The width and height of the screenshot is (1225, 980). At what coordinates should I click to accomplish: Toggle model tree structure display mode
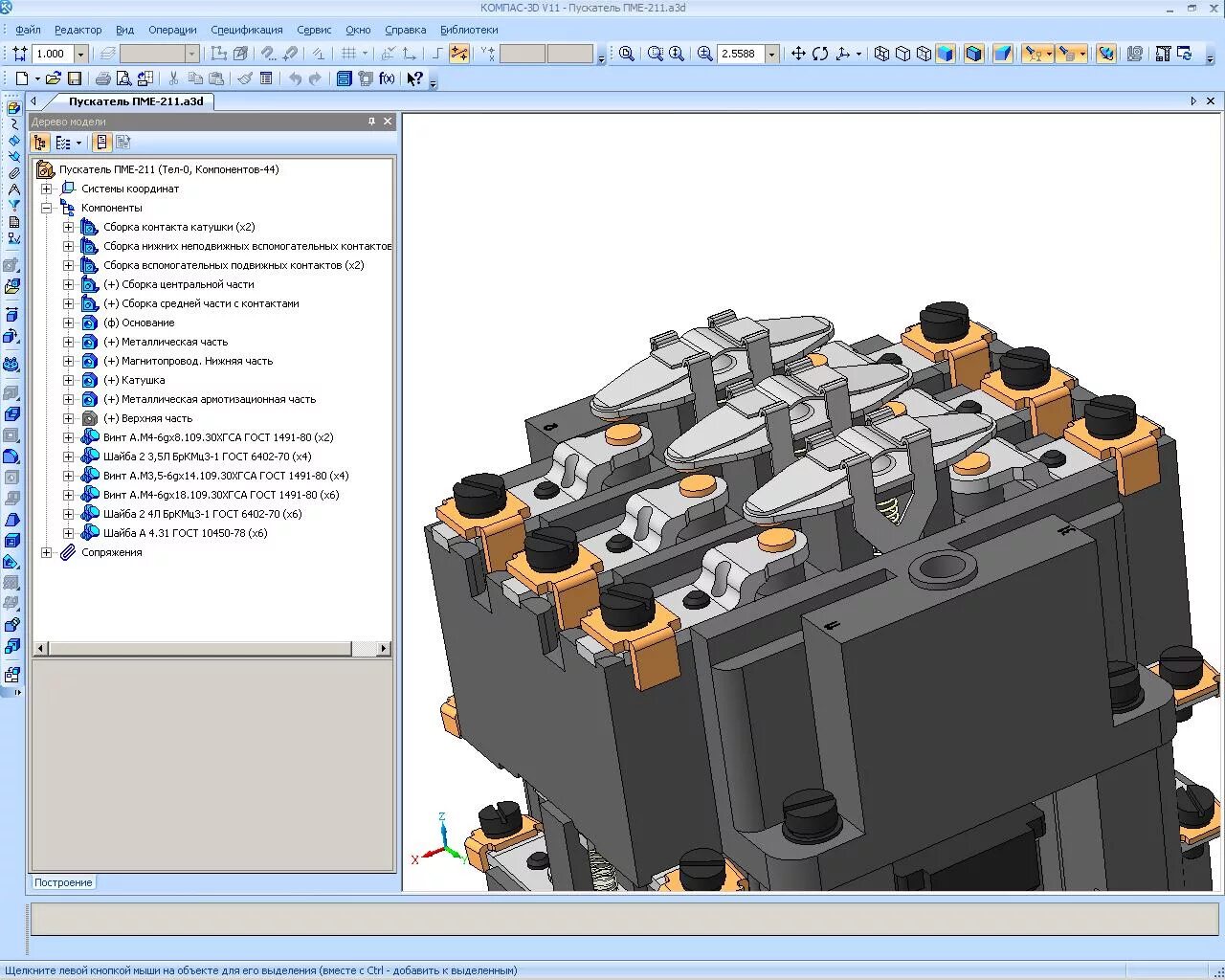40,143
